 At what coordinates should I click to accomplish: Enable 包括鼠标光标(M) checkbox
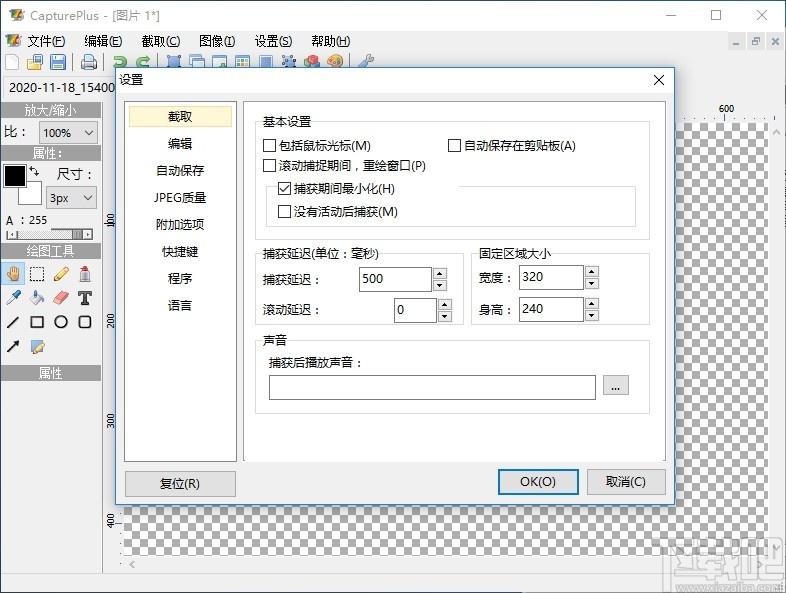click(x=269, y=145)
